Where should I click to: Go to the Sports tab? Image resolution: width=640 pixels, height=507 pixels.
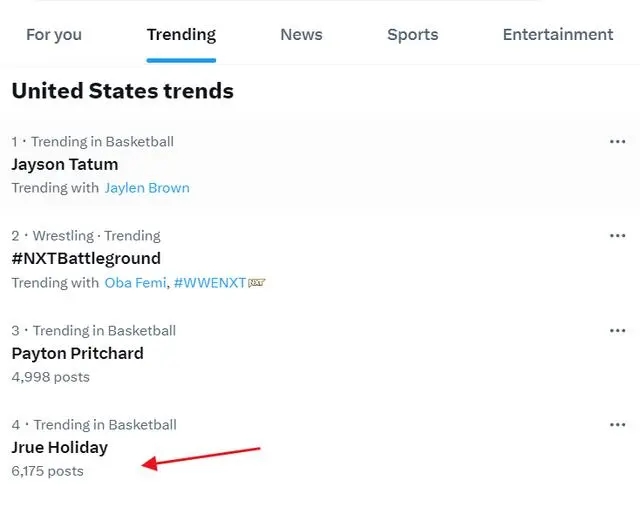pyautogui.click(x=413, y=35)
